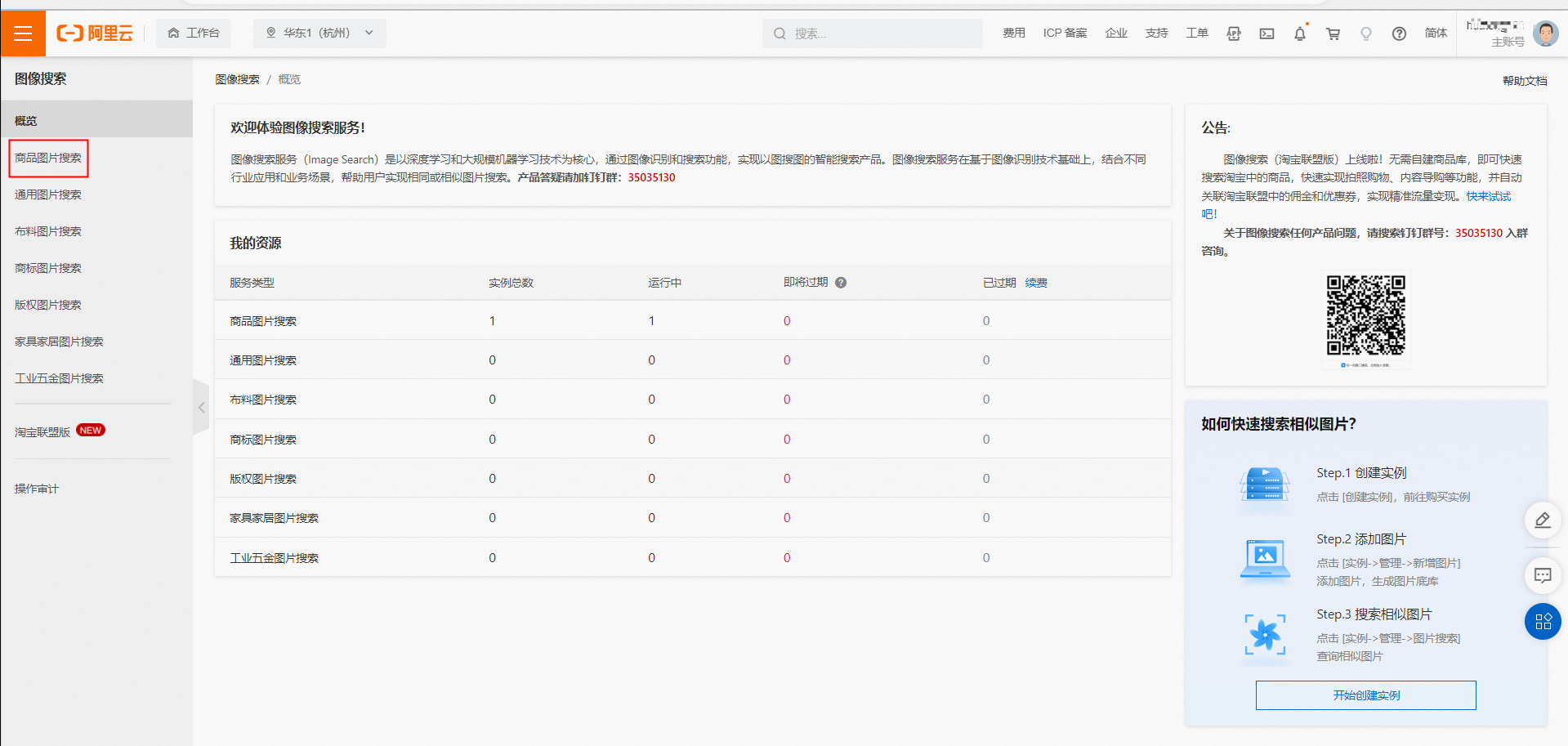Open 商品图片搜索 in the sidebar
The image size is (1568, 746).
[x=48, y=158]
